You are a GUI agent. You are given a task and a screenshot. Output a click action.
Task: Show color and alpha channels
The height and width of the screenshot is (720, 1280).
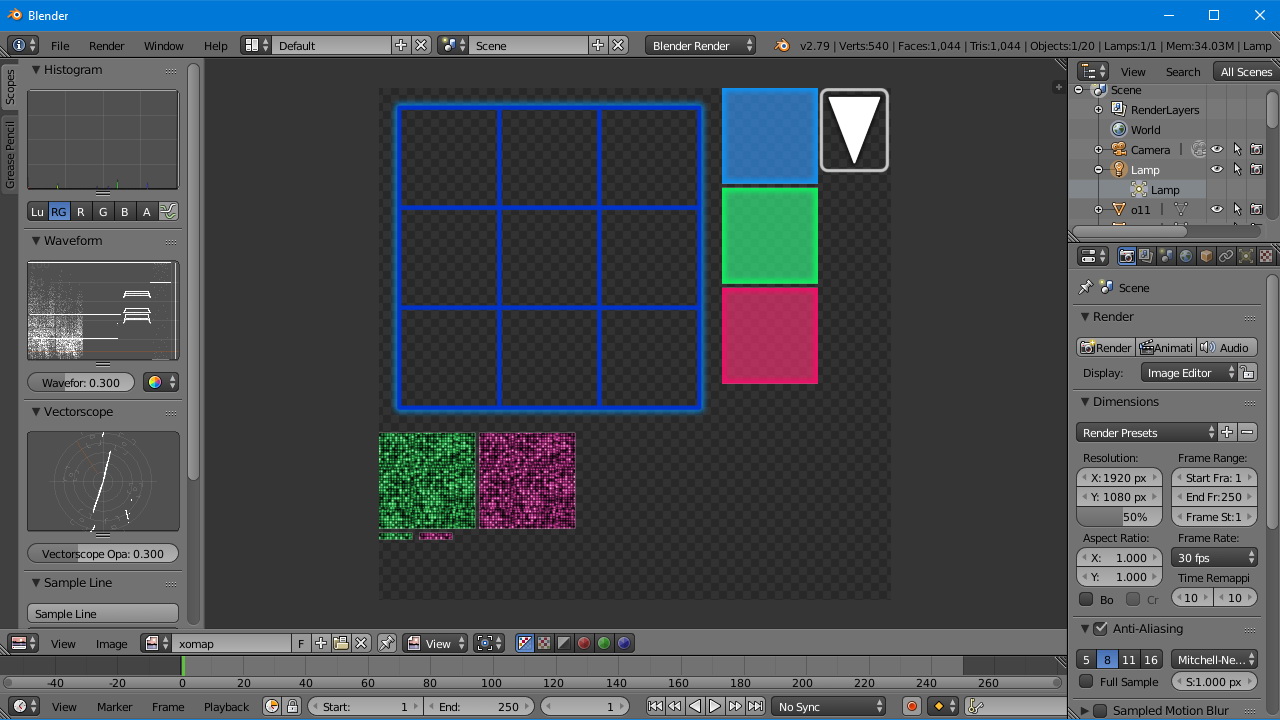[524, 643]
